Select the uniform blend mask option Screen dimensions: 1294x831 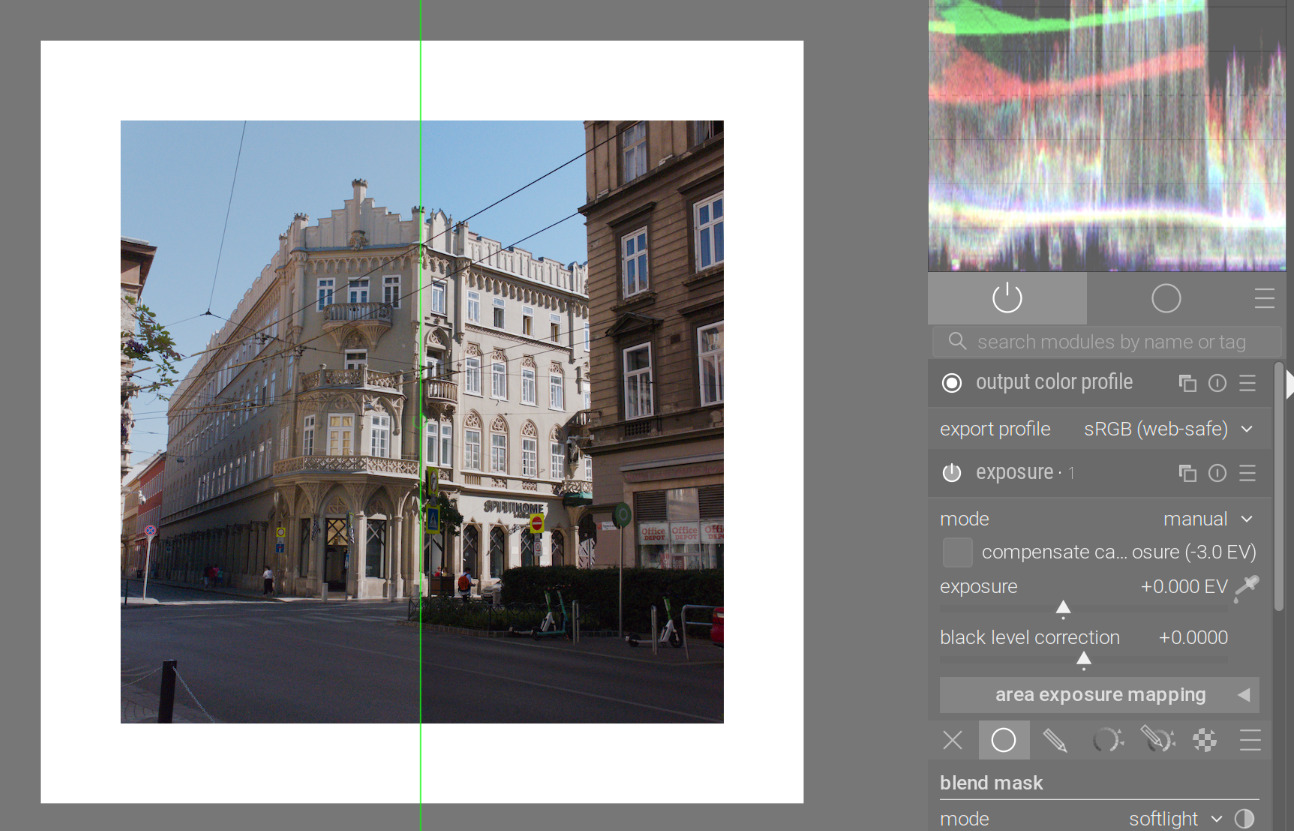pyautogui.click(x=1003, y=740)
